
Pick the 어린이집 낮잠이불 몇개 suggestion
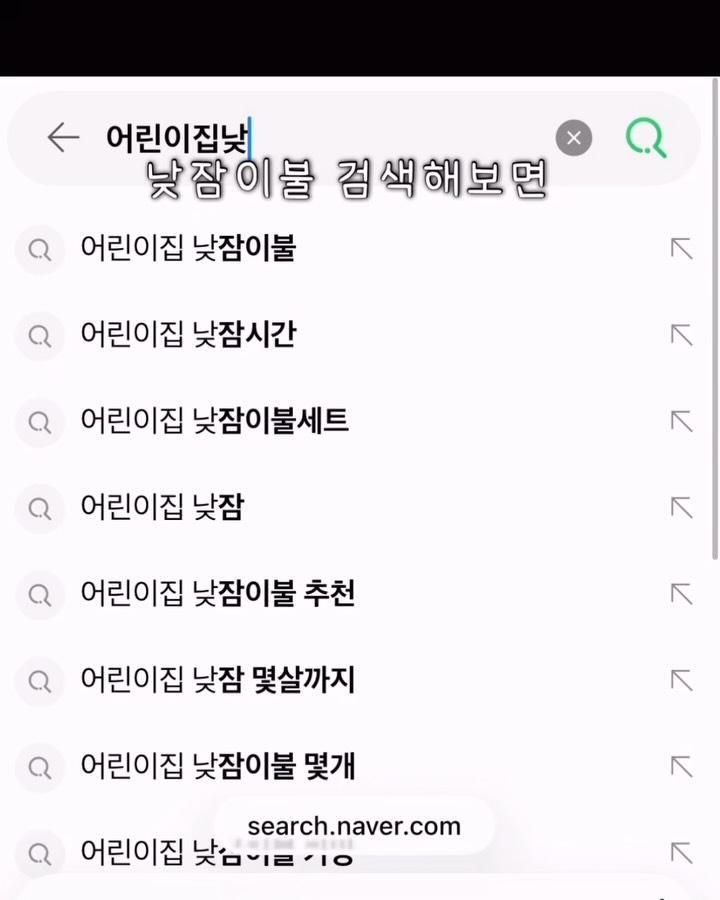pos(217,767)
